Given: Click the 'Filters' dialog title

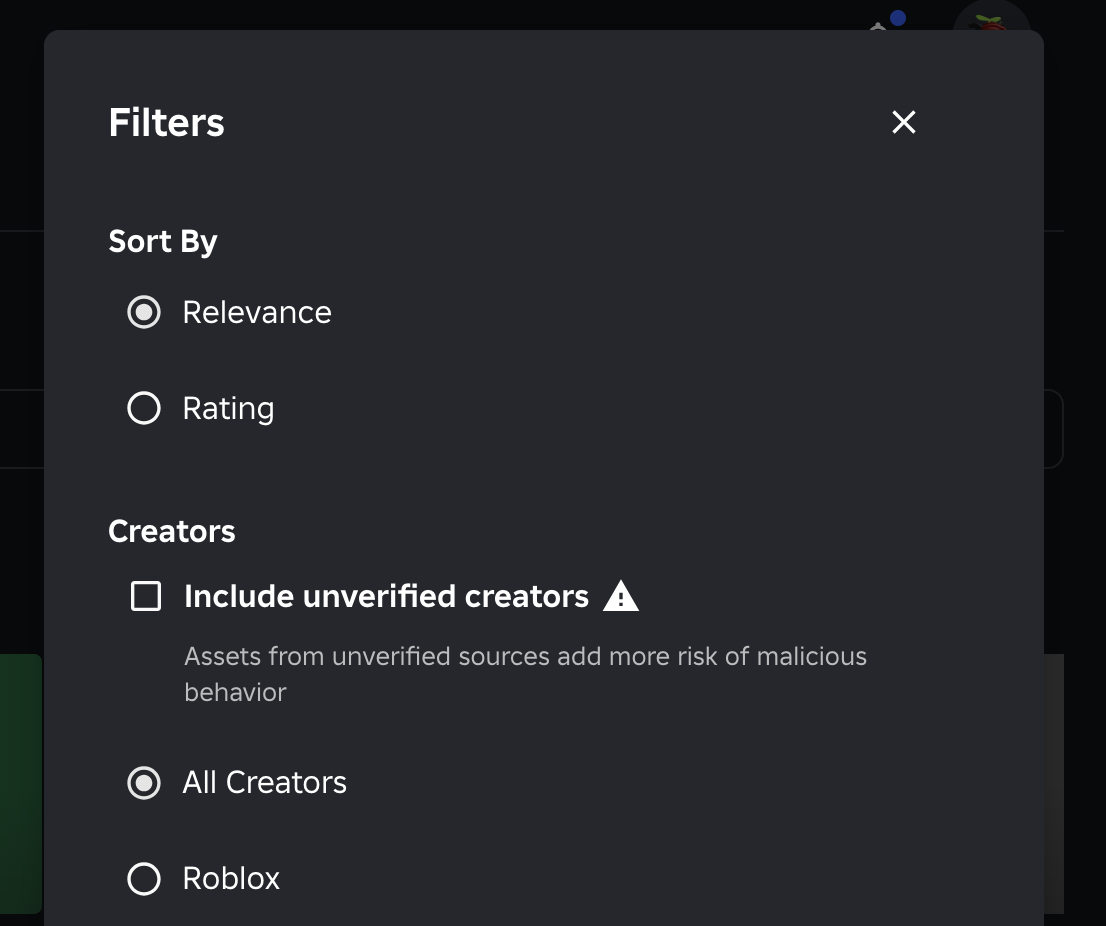Looking at the screenshot, I should [x=166, y=122].
